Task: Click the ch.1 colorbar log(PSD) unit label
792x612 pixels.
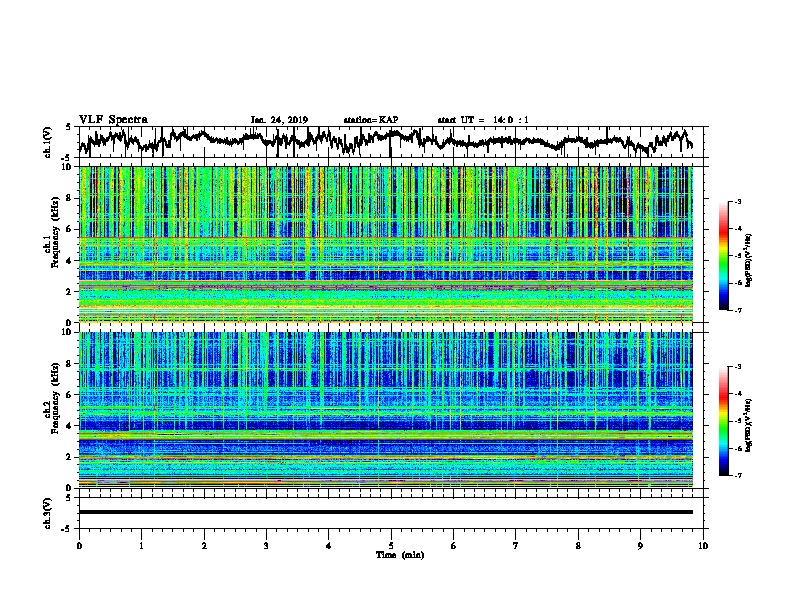Action: [749, 260]
